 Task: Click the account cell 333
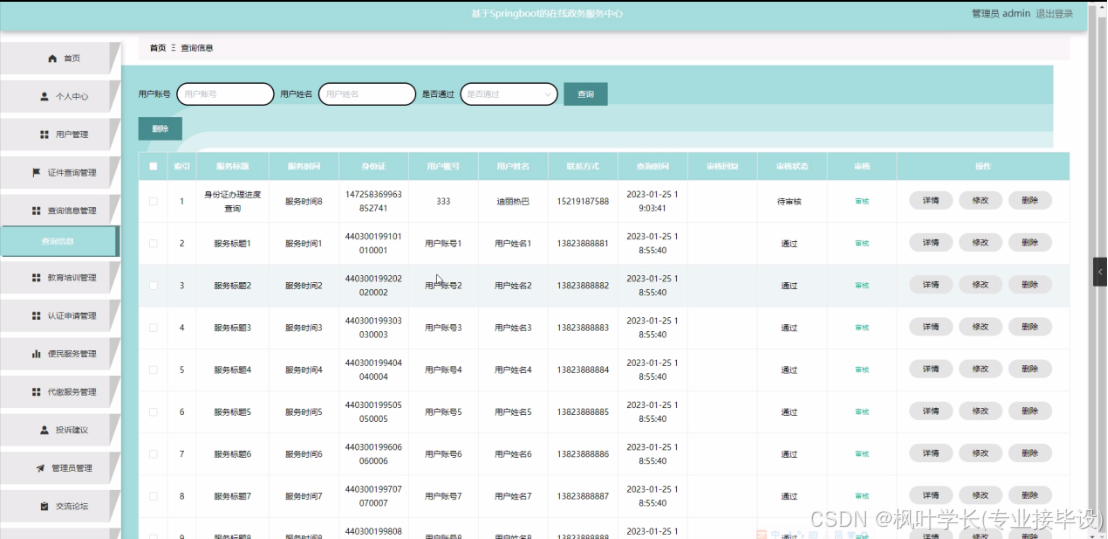(x=443, y=201)
